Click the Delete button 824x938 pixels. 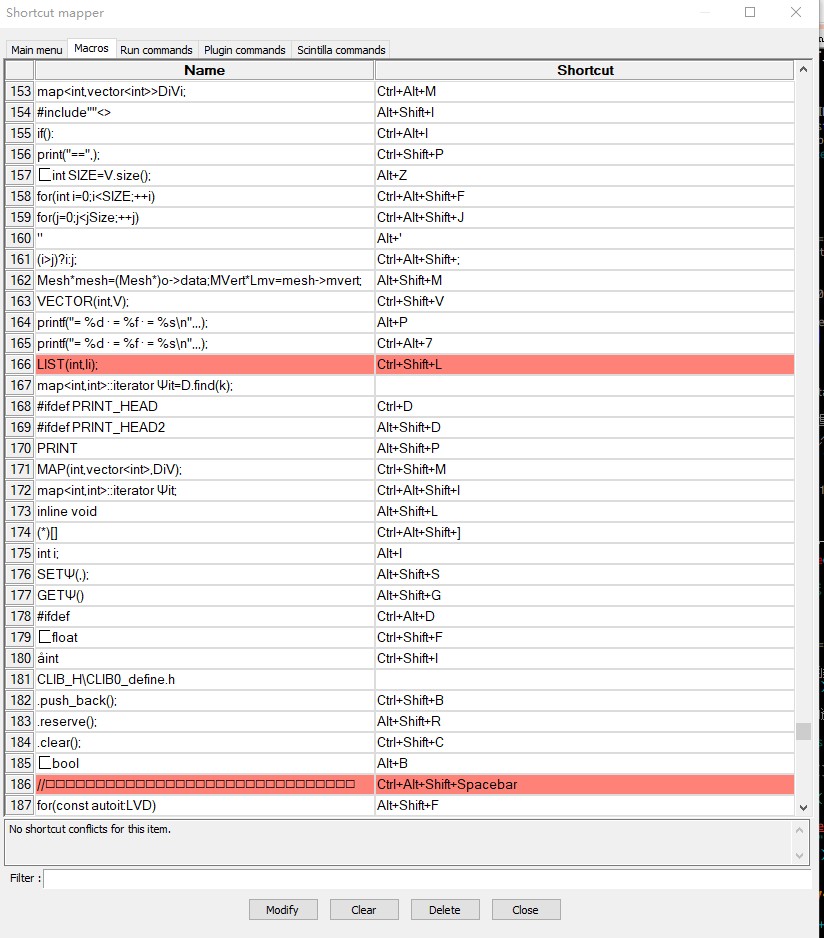click(x=445, y=909)
